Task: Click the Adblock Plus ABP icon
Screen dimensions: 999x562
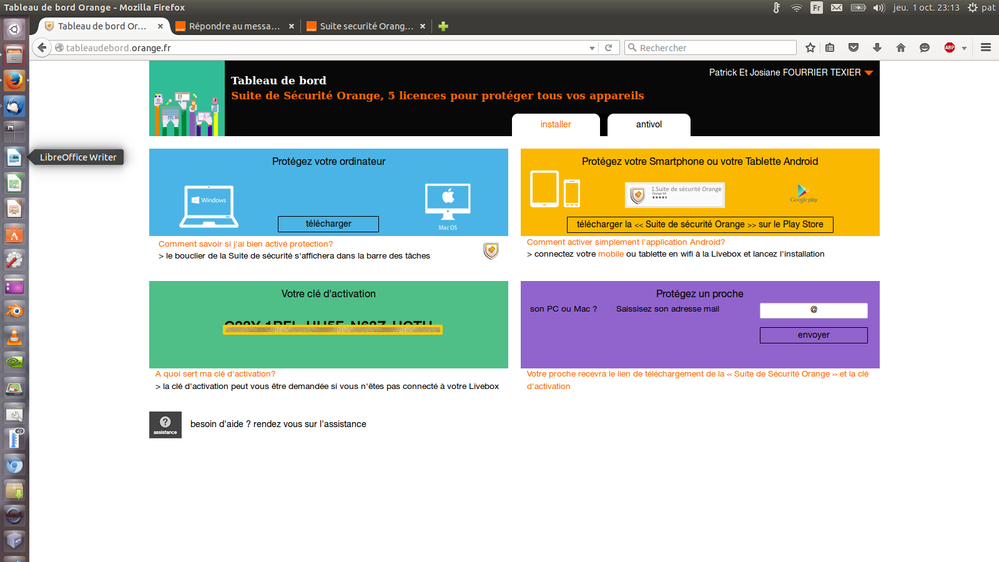Action: tap(949, 48)
